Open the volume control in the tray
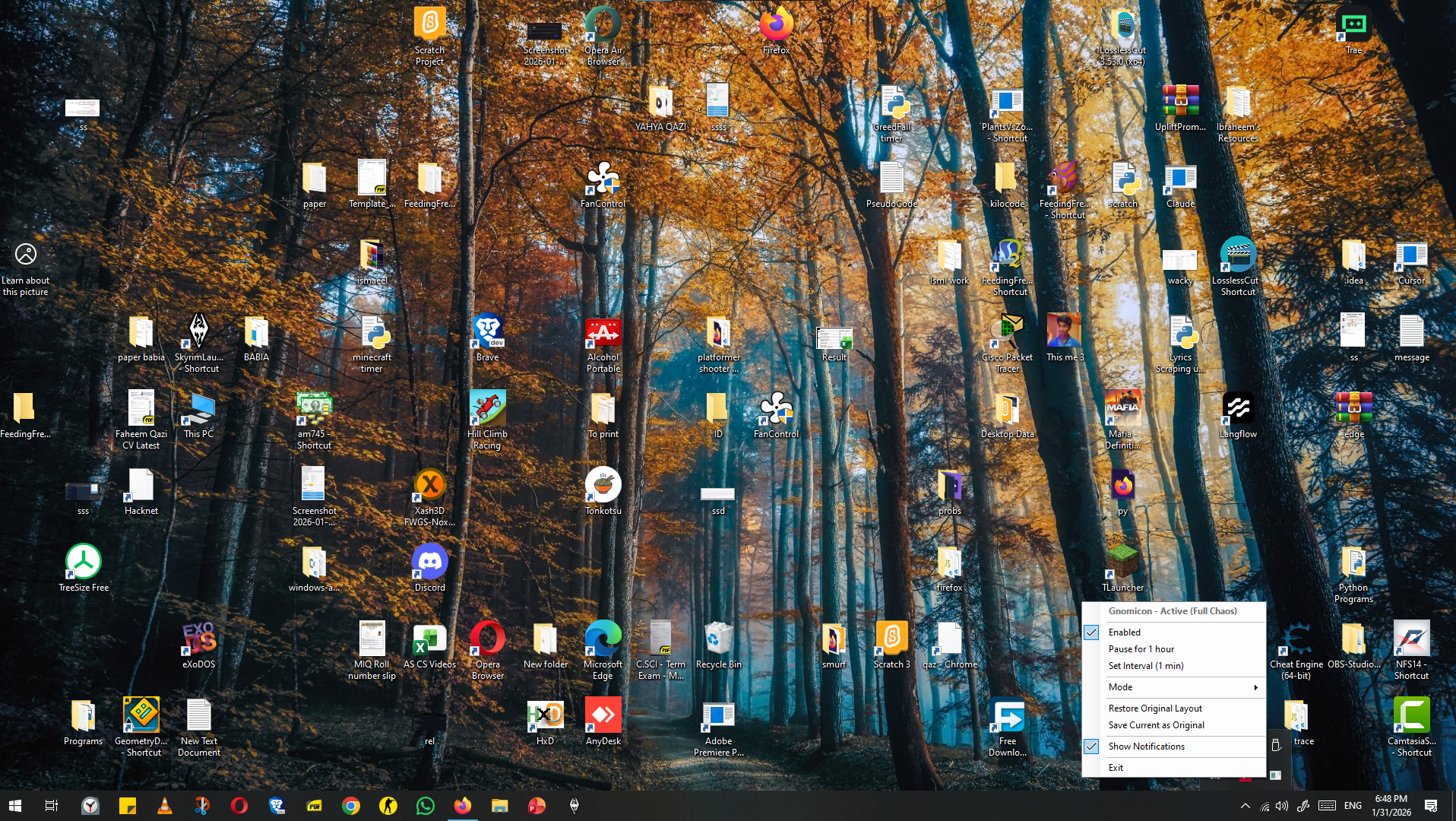Viewport: 1456px width, 821px height. pyautogui.click(x=1282, y=806)
